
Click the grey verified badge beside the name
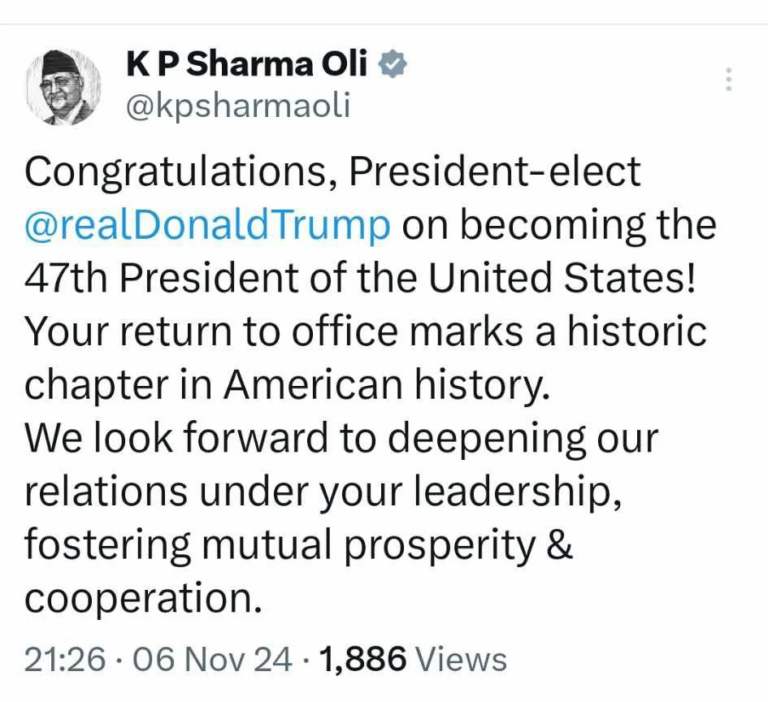(395, 66)
